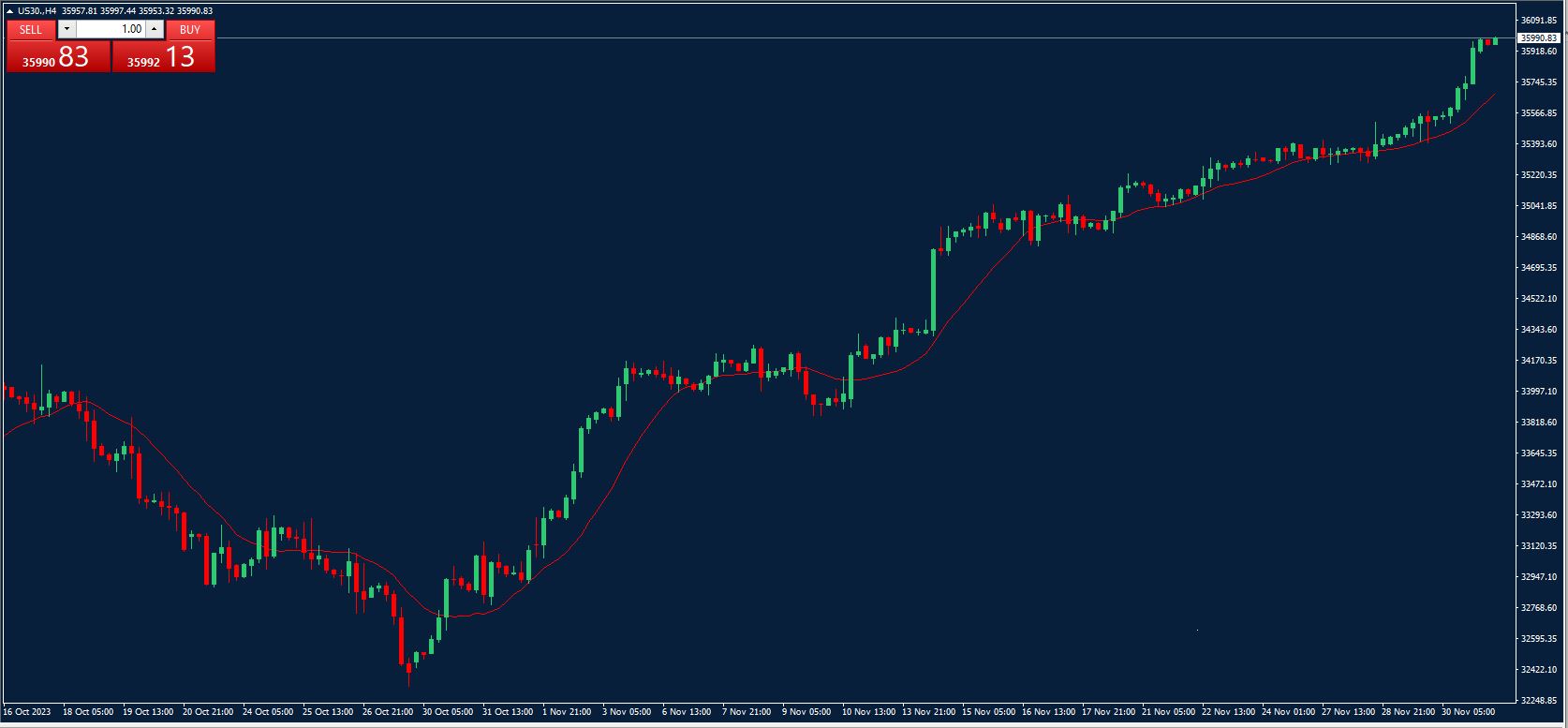Click the 36091.85 price scale label
1568x728 pixels.
point(1538,20)
